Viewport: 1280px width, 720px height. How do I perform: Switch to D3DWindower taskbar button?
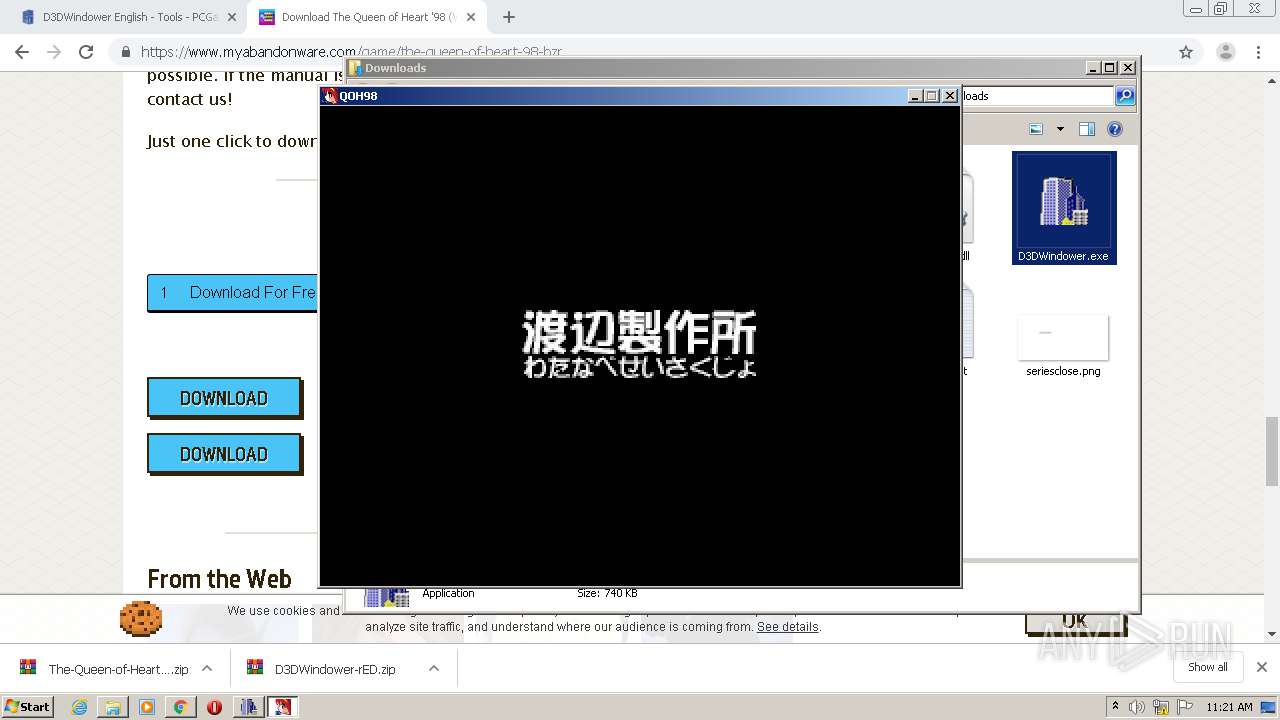[248, 707]
